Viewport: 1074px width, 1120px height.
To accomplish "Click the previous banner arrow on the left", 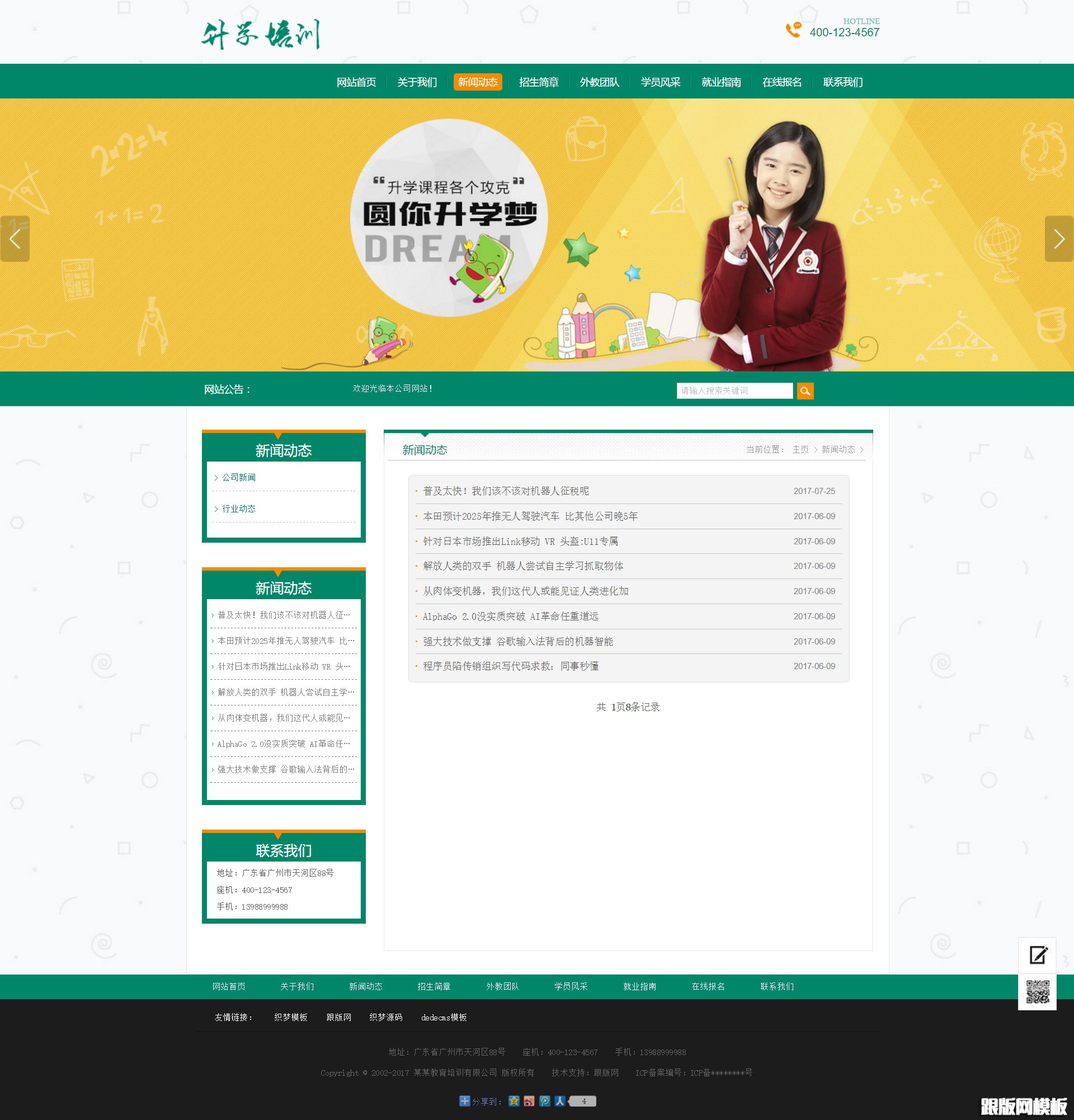I will [15, 240].
